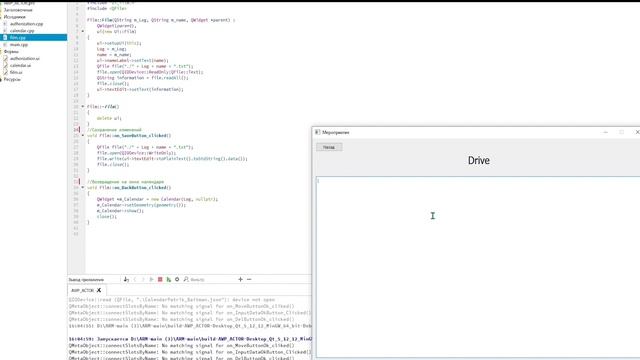Click the film.ui file icon
Viewport: 640px width, 360px height.
coord(5,72)
